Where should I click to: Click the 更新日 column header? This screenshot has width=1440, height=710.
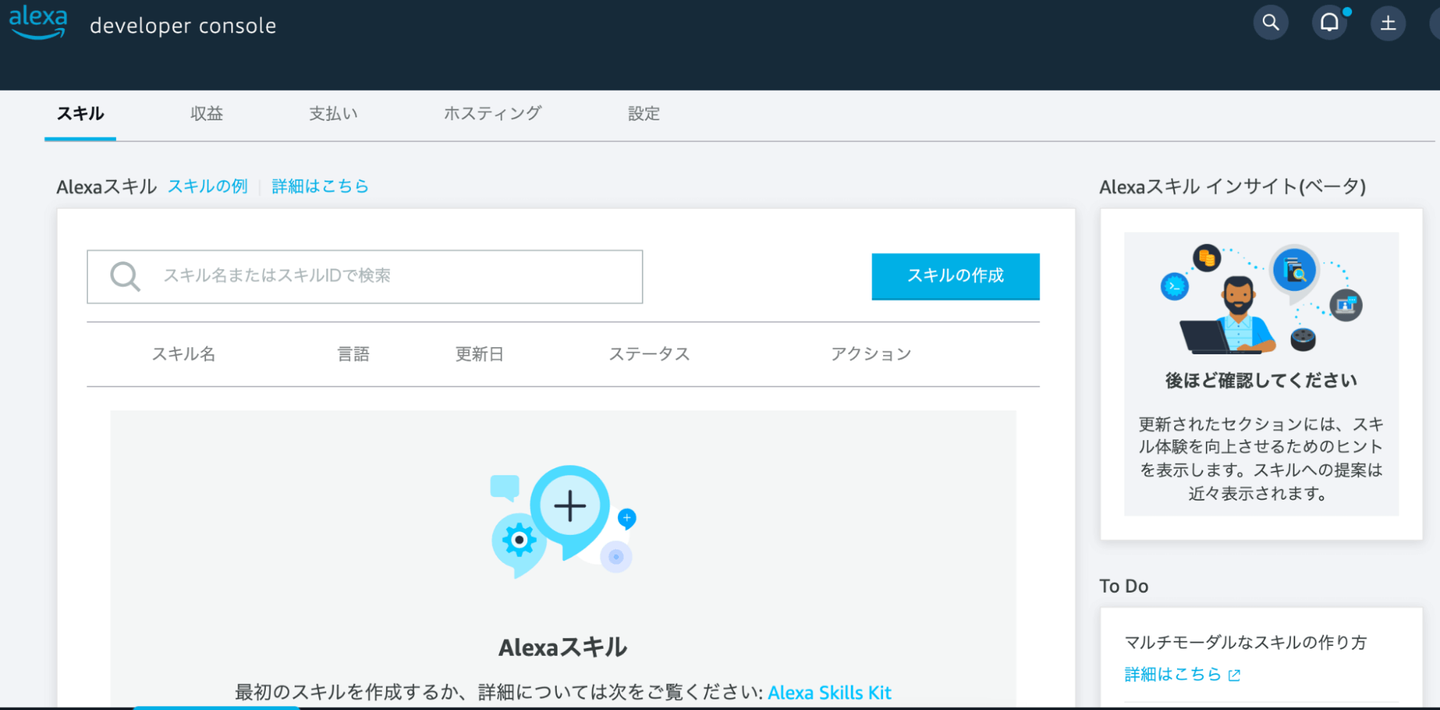tap(479, 354)
